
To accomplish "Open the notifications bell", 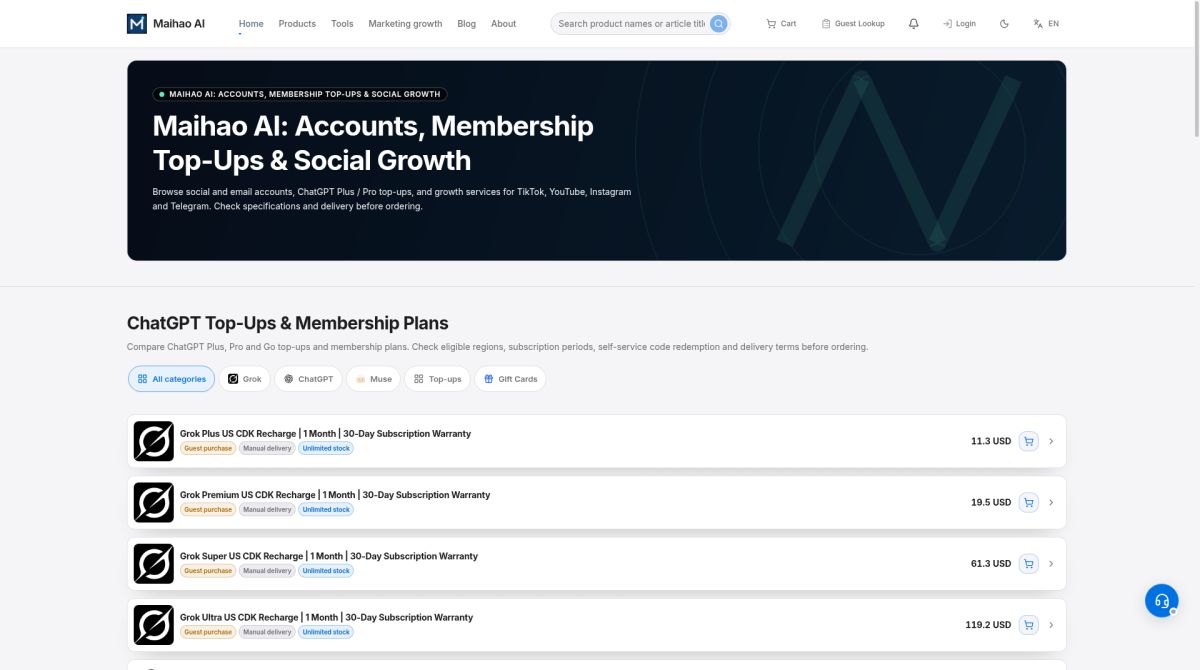I will (913, 23).
